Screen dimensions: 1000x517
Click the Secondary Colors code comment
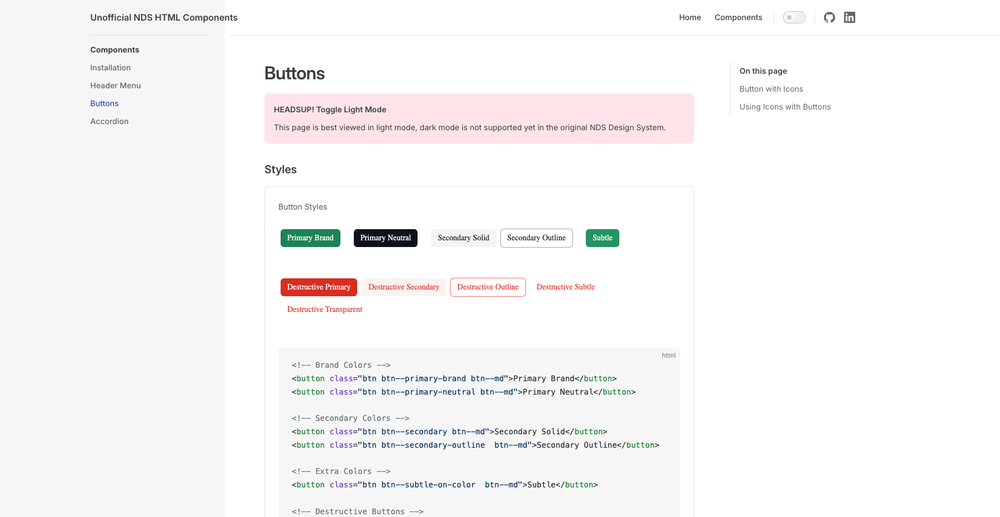(351, 418)
